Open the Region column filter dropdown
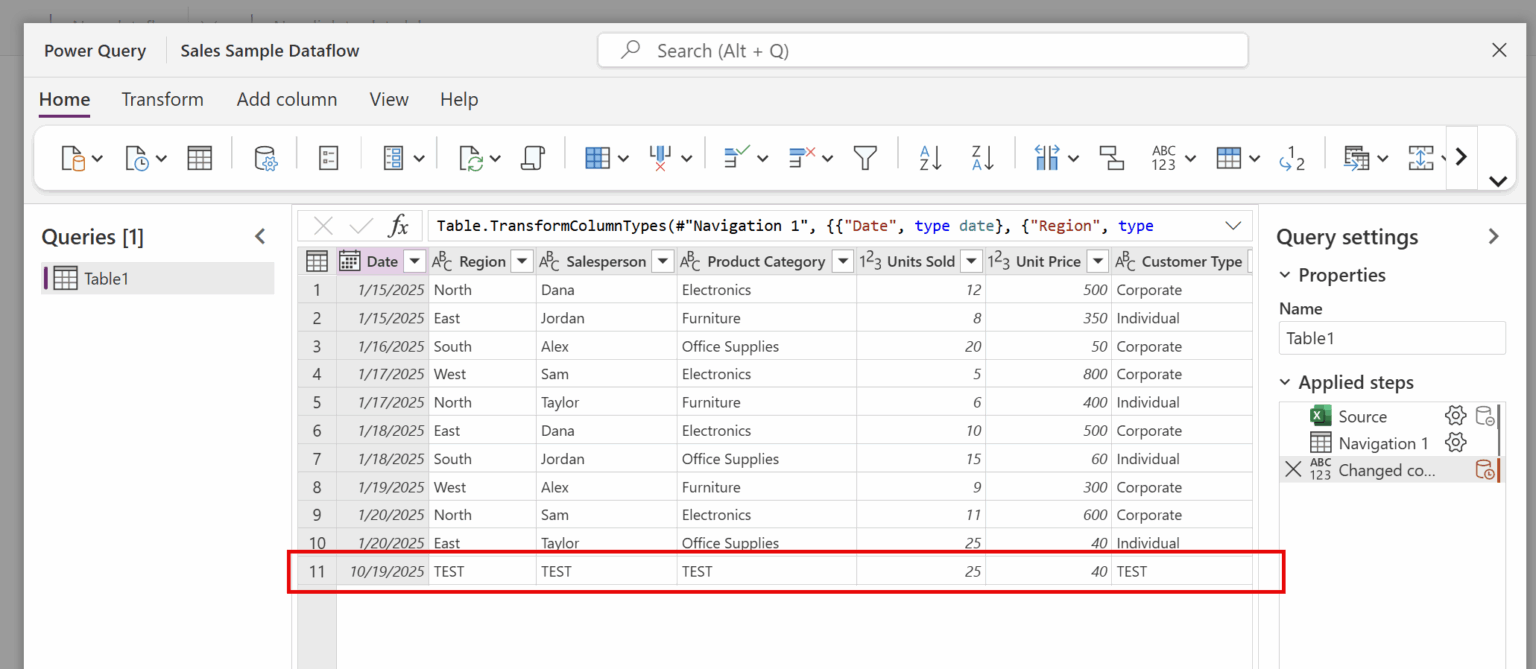Screen dimensions: 1536x669 pos(521,262)
